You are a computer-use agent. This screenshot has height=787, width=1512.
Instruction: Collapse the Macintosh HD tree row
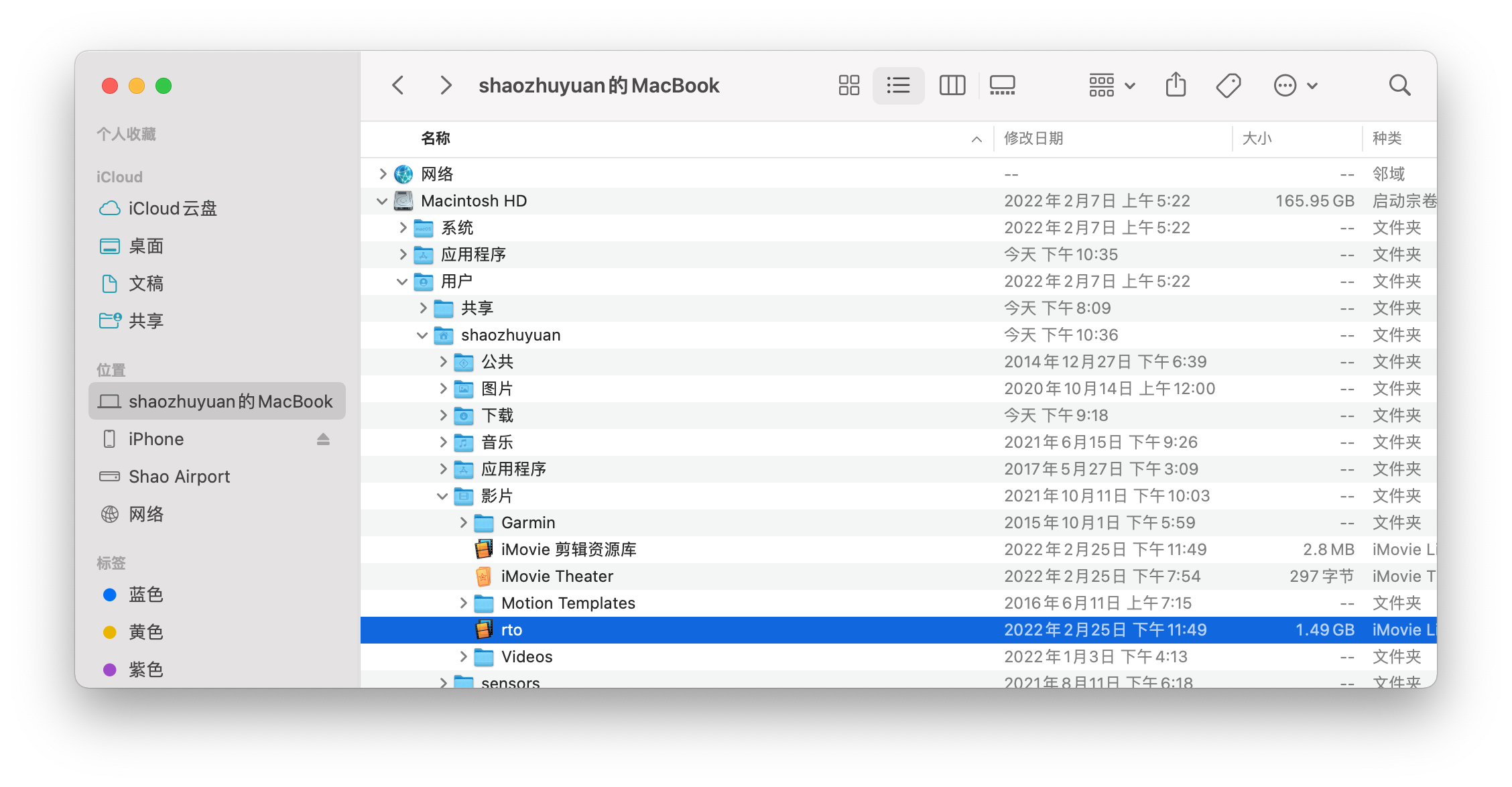tap(382, 201)
